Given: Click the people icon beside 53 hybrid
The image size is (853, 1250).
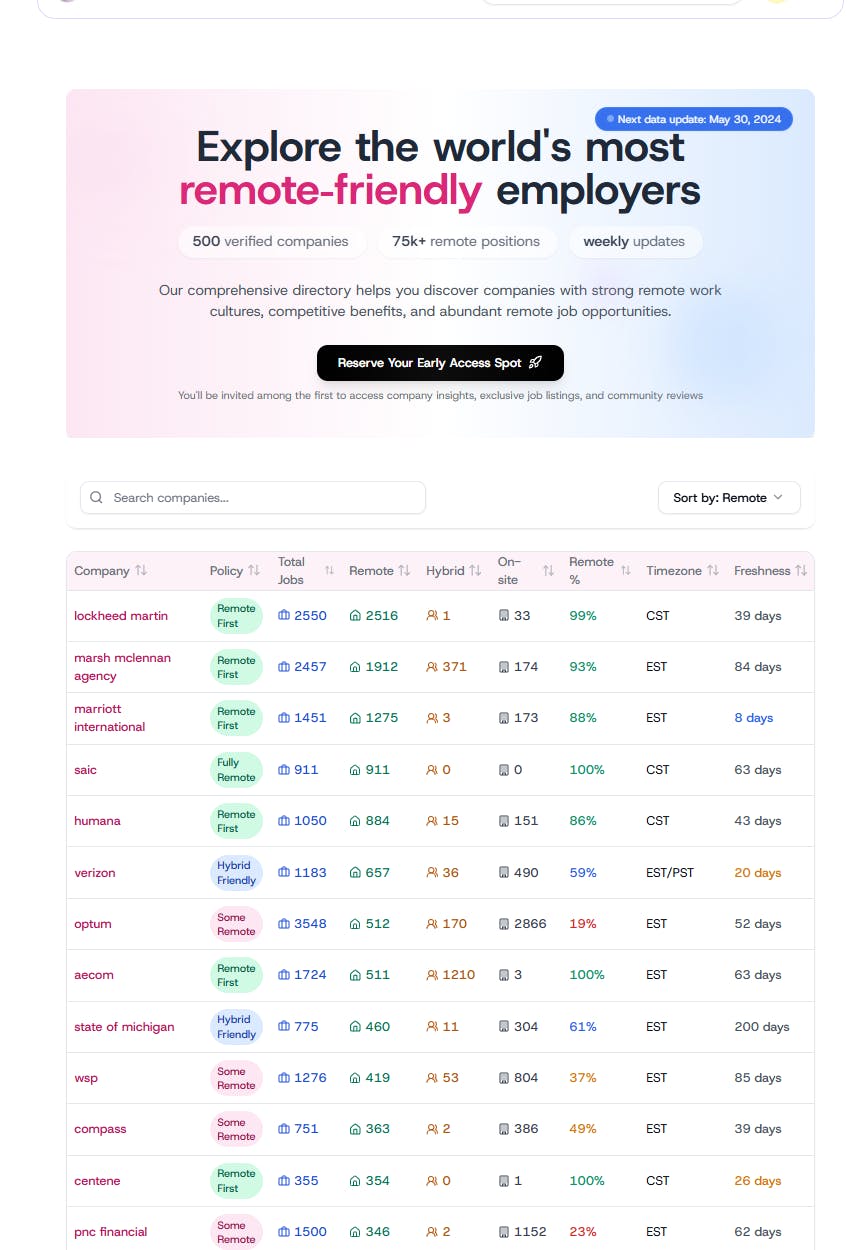Looking at the screenshot, I should point(432,1078).
